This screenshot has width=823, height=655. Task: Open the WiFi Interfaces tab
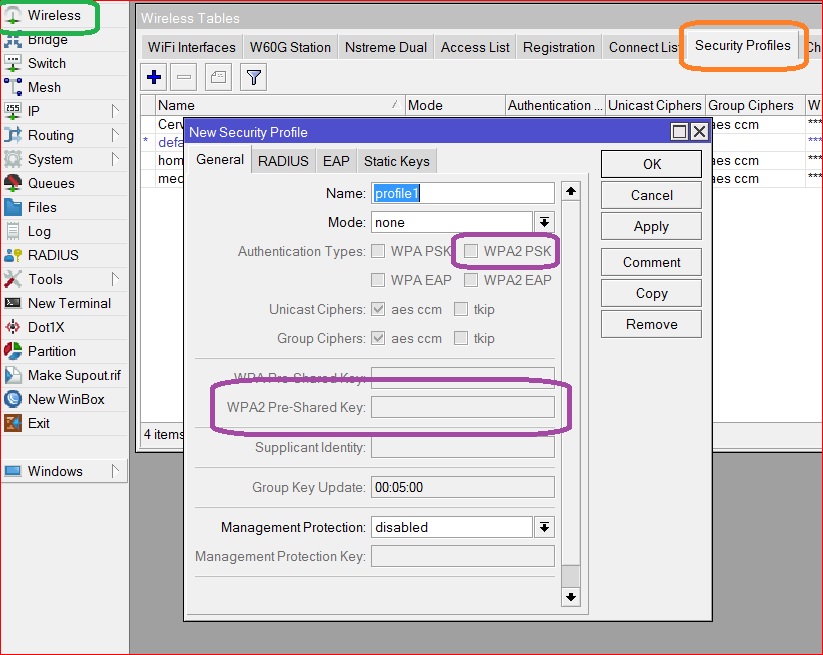(x=192, y=47)
